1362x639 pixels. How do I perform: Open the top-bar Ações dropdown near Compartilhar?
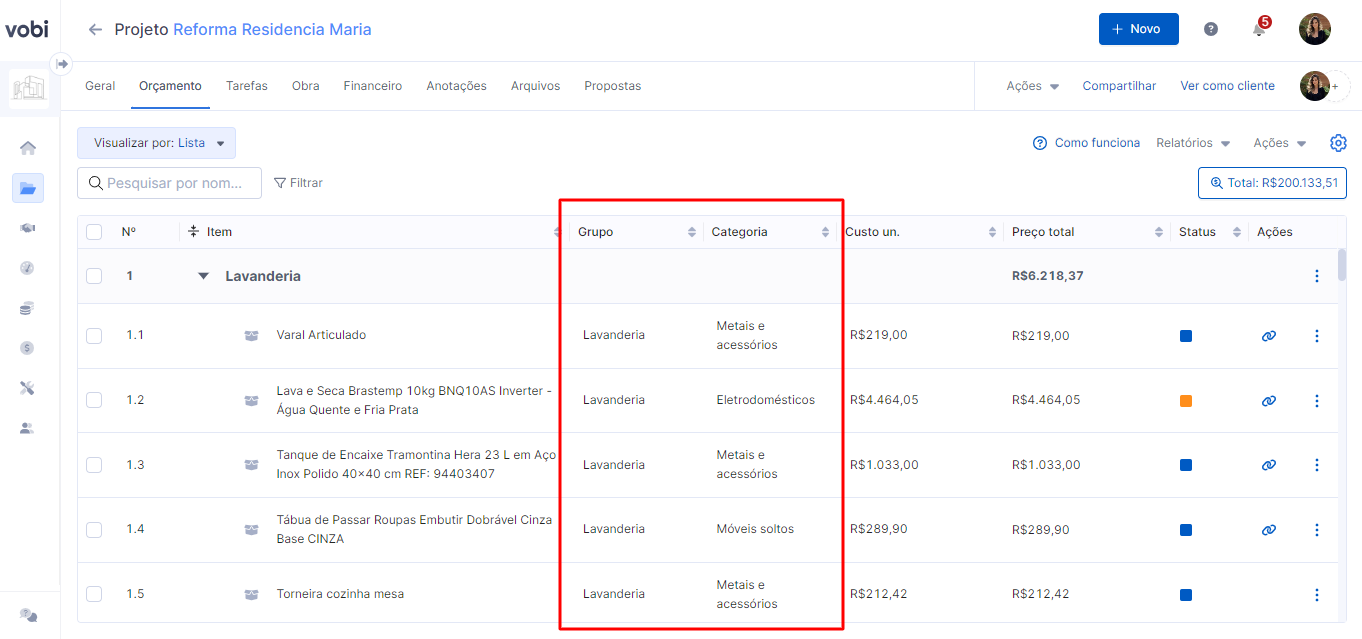click(1032, 86)
